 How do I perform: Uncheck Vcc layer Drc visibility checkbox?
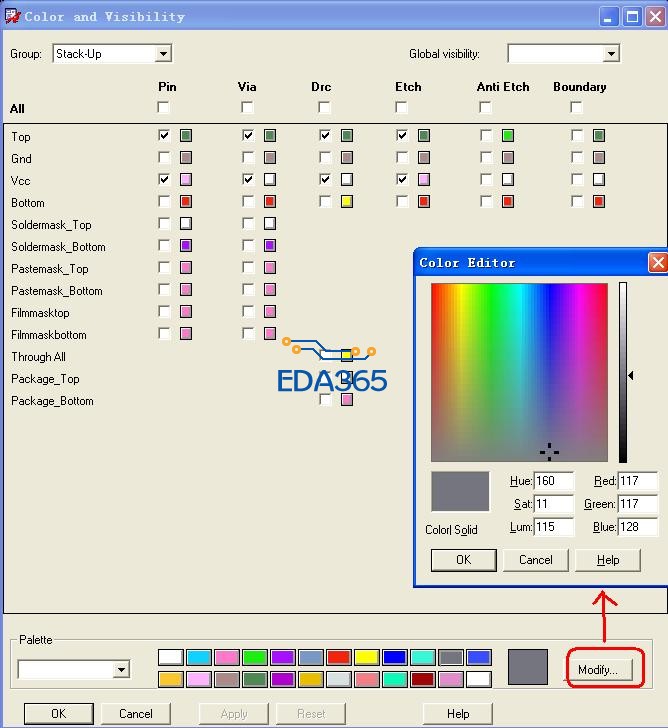coord(325,180)
